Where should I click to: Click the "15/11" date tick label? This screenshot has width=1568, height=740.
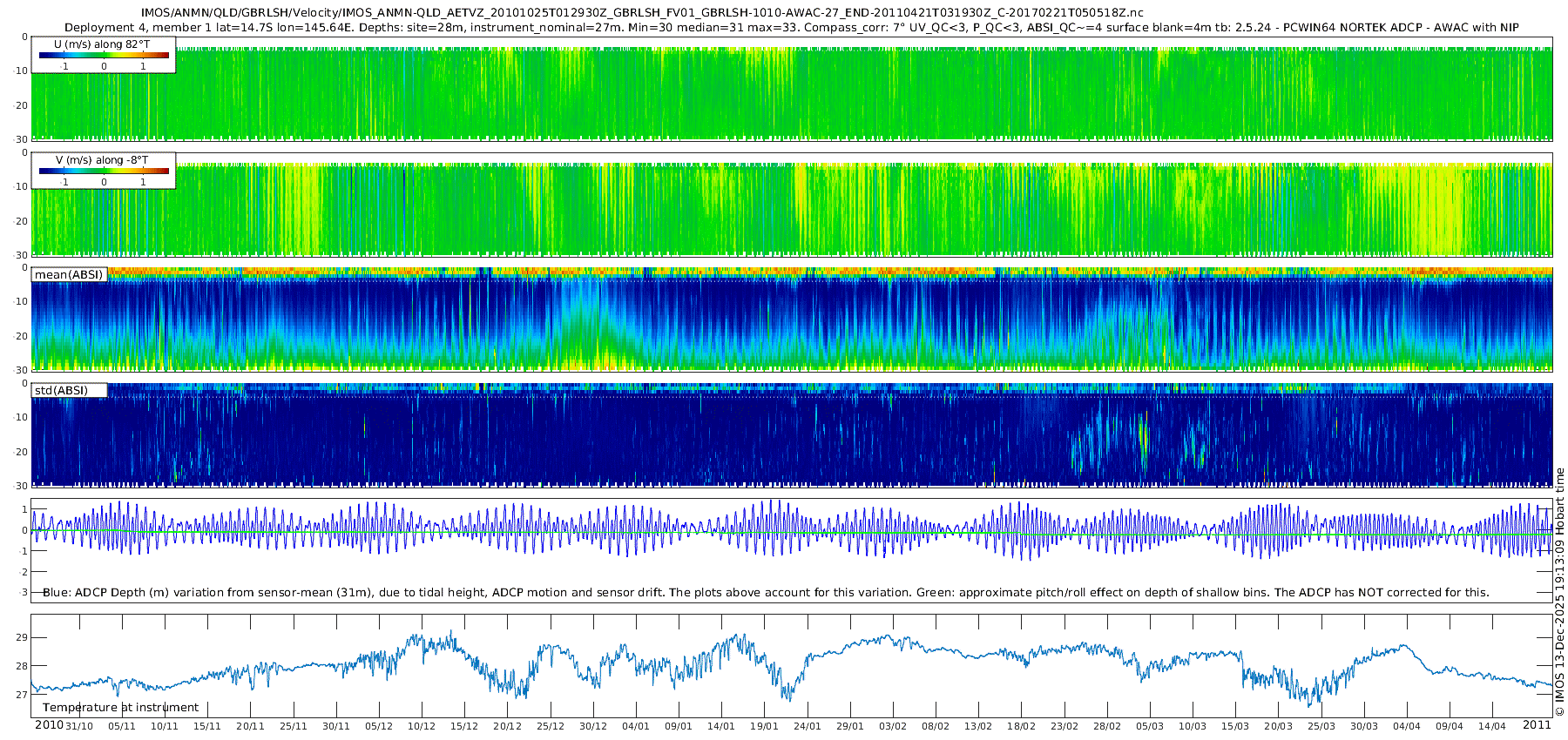207,726
